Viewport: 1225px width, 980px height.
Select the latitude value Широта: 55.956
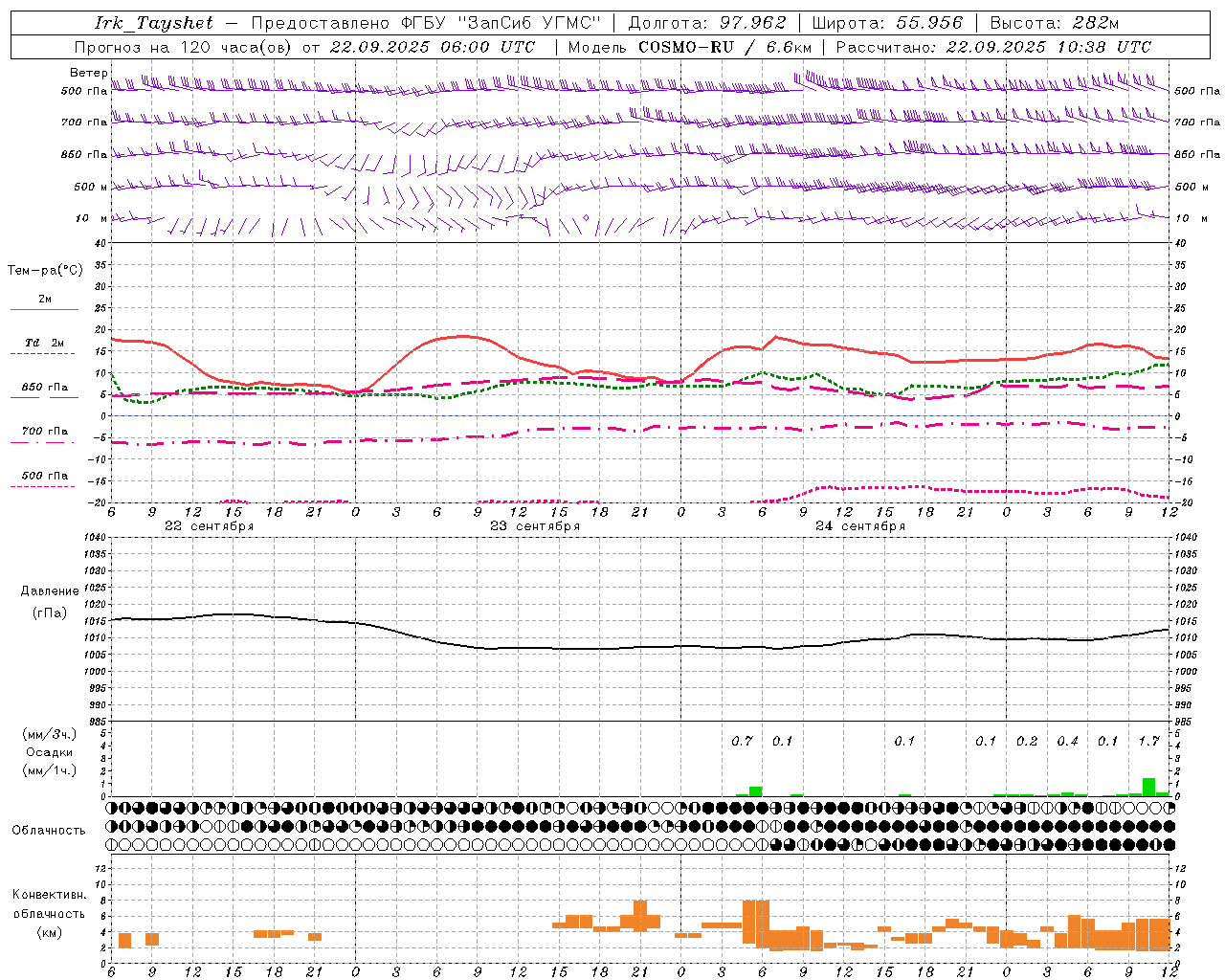(x=887, y=23)
